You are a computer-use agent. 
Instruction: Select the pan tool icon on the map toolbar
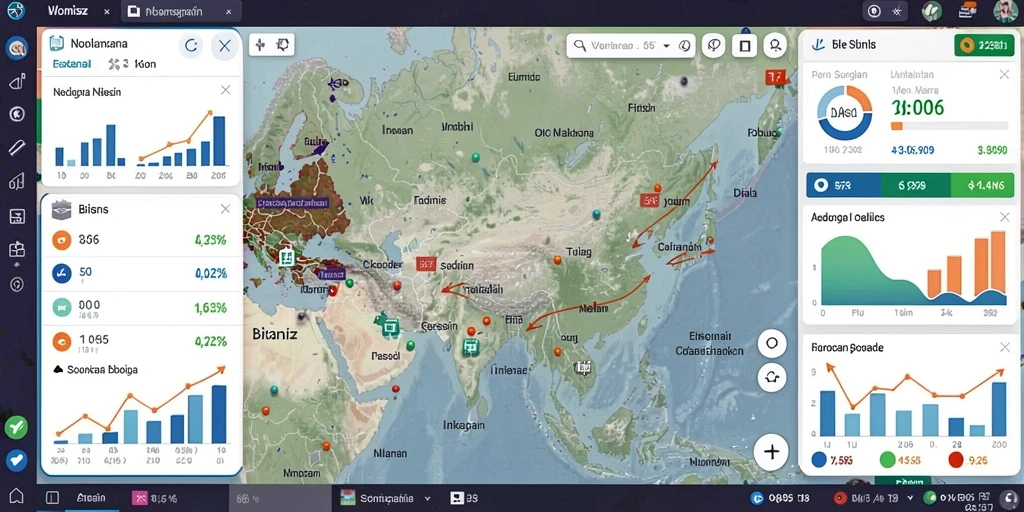(261, 44)
